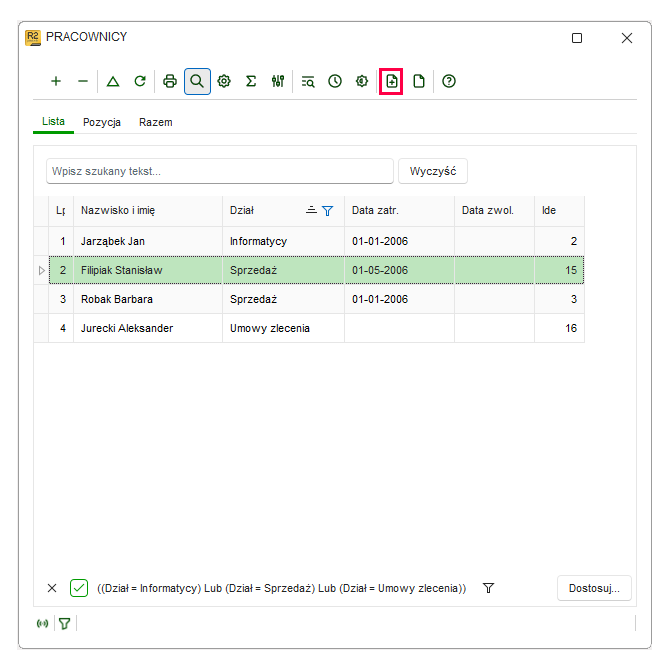Sort by the Dział column sort icon

click(311, 210)
